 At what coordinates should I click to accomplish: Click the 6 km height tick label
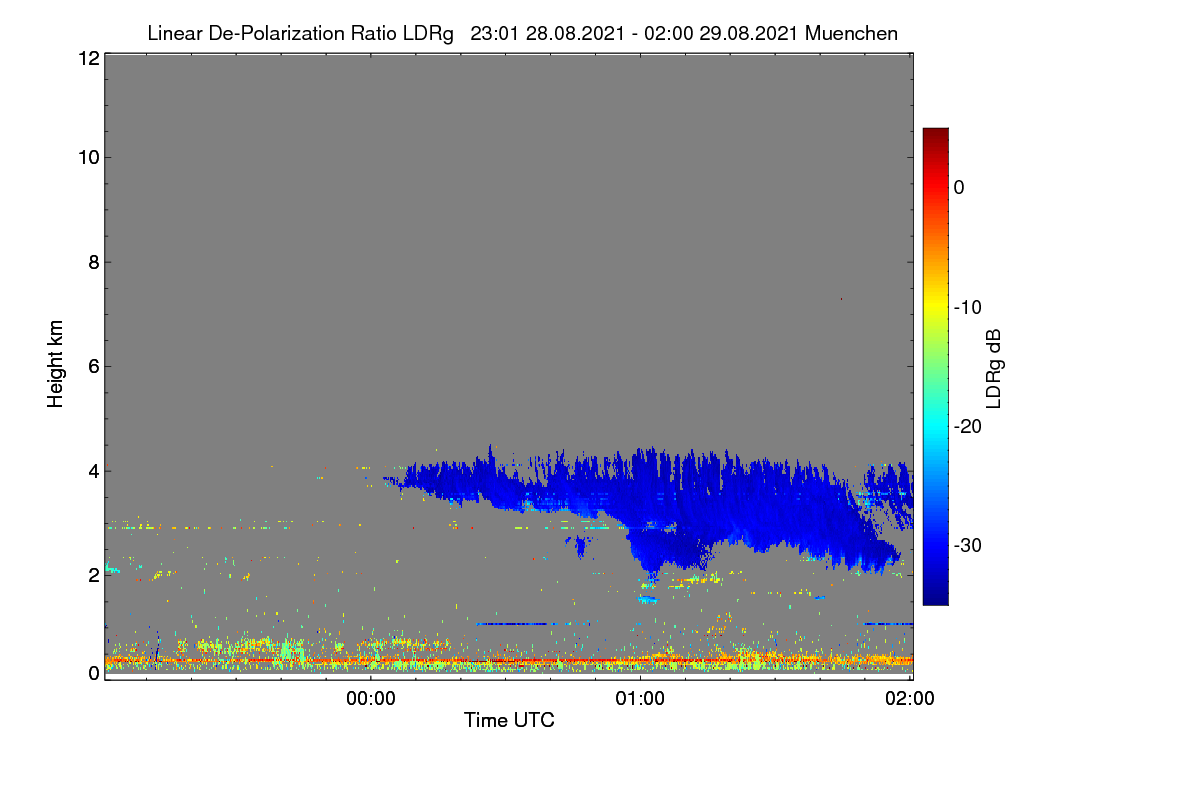pyautogui.click(x=92, y=366)
